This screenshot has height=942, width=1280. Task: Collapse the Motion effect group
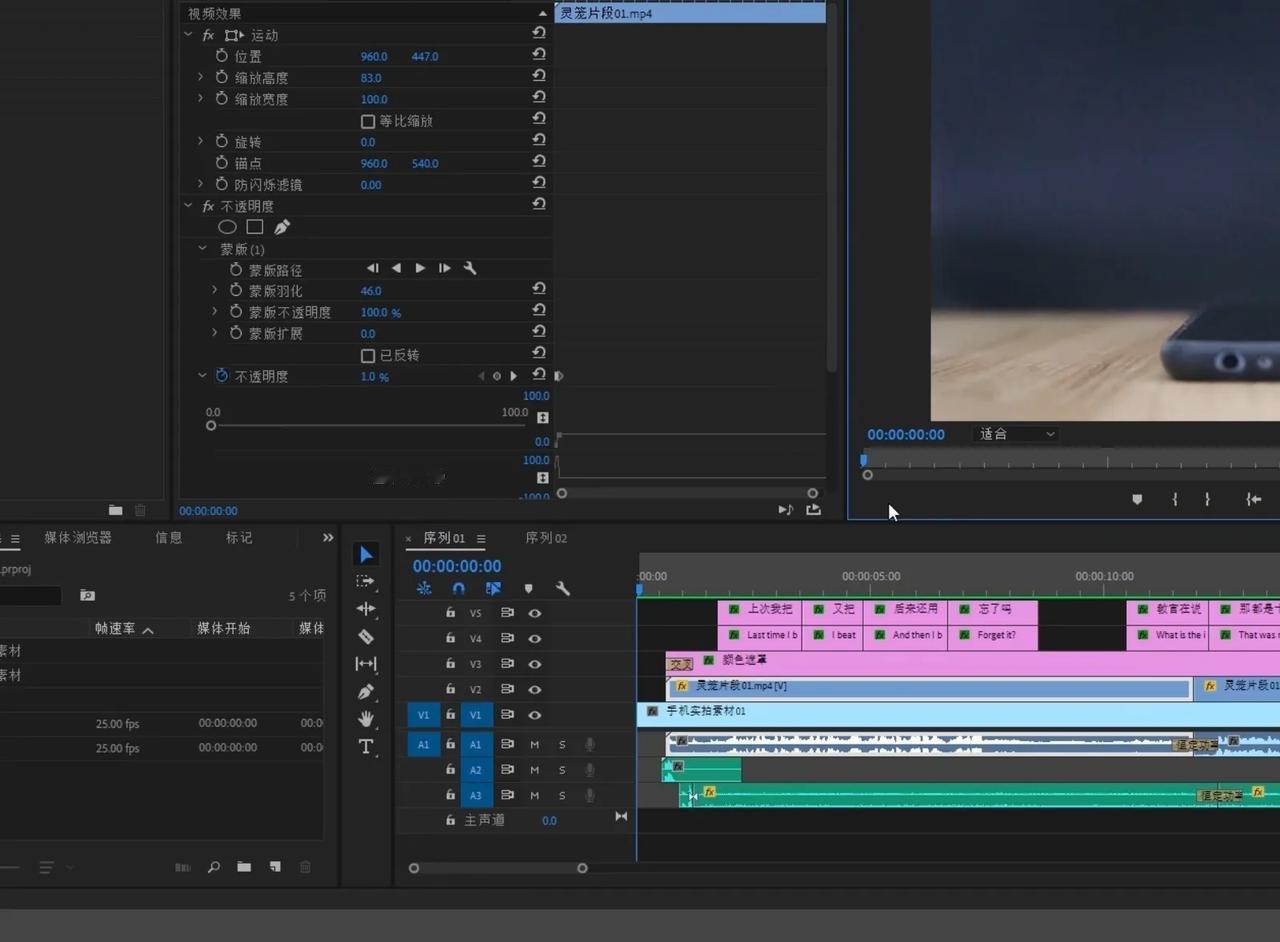pyautogui.click(x=188, y=35)
